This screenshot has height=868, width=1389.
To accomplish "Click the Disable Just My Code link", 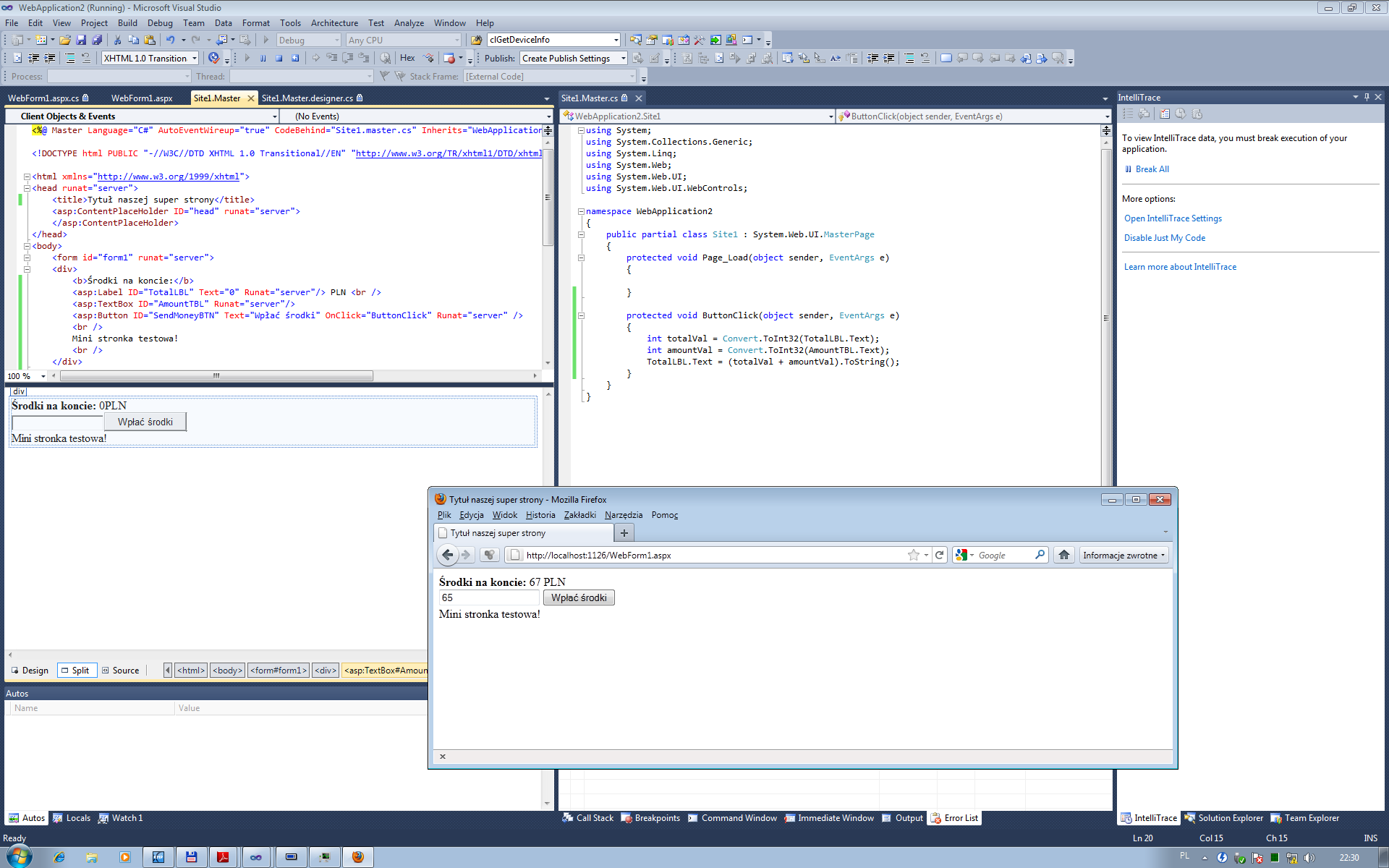I will pyautogui.click(x=1165, y=238).
